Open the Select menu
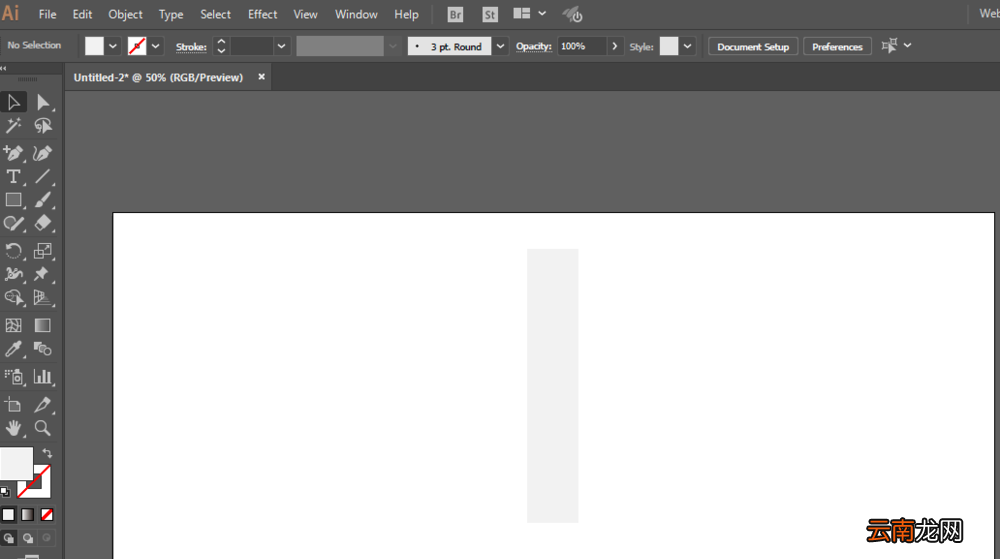 tap(216, 14)
